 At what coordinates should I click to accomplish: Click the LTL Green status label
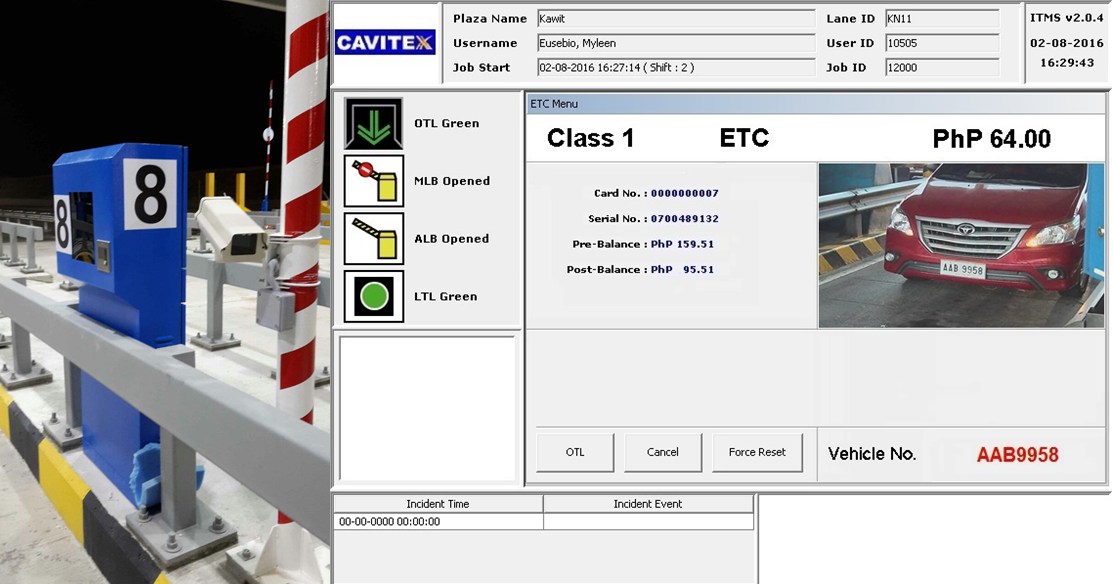click(445, 296)
